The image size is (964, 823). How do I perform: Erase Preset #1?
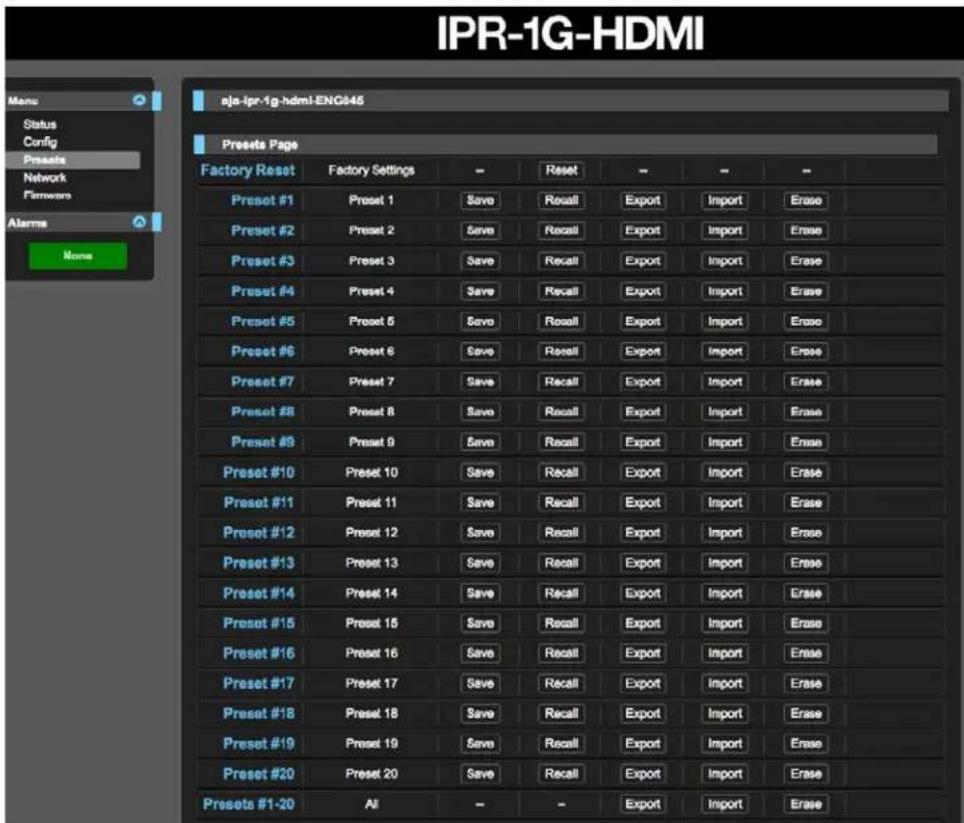(806, 200)
